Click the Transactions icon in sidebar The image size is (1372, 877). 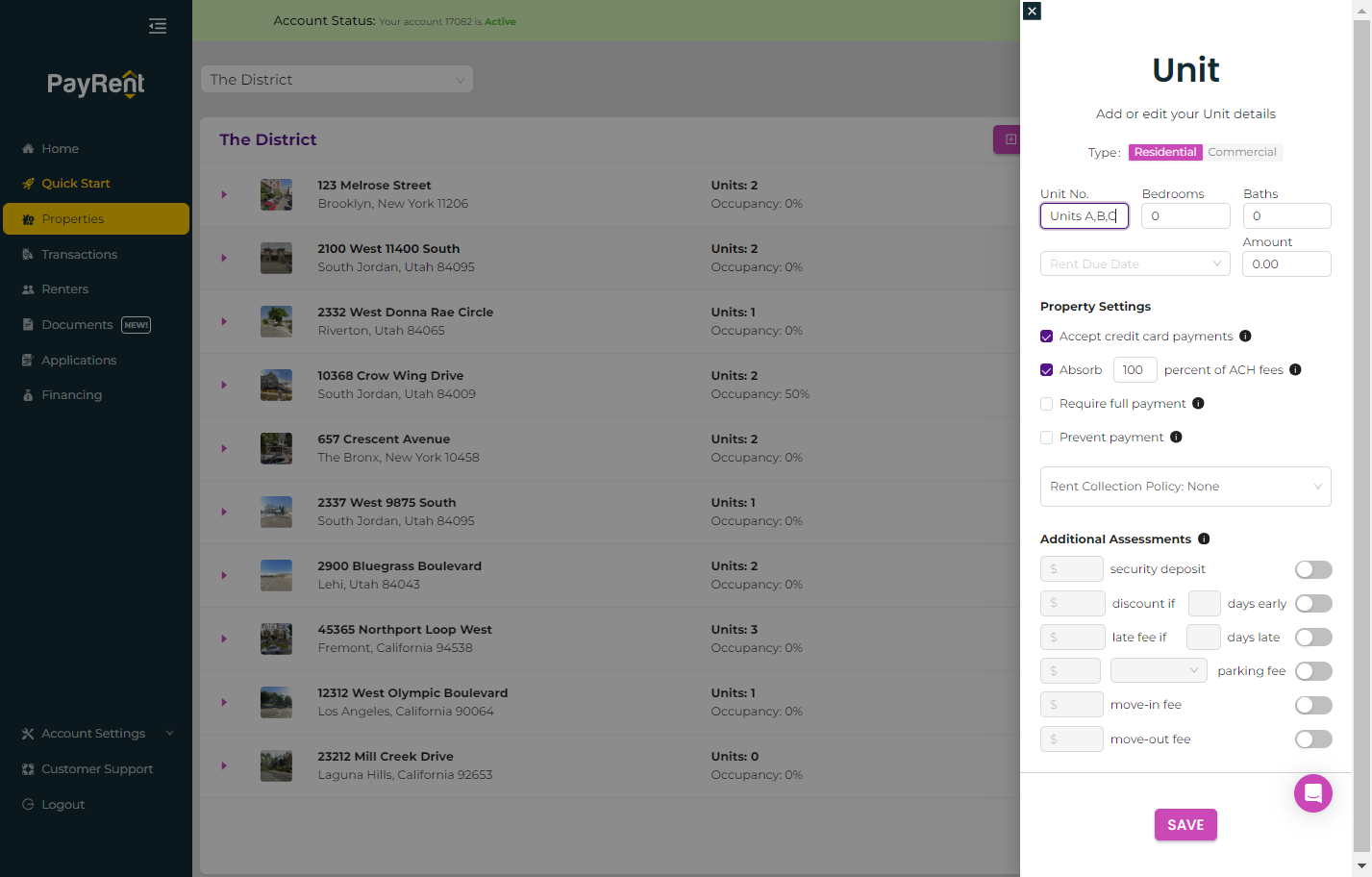point(28,255)
